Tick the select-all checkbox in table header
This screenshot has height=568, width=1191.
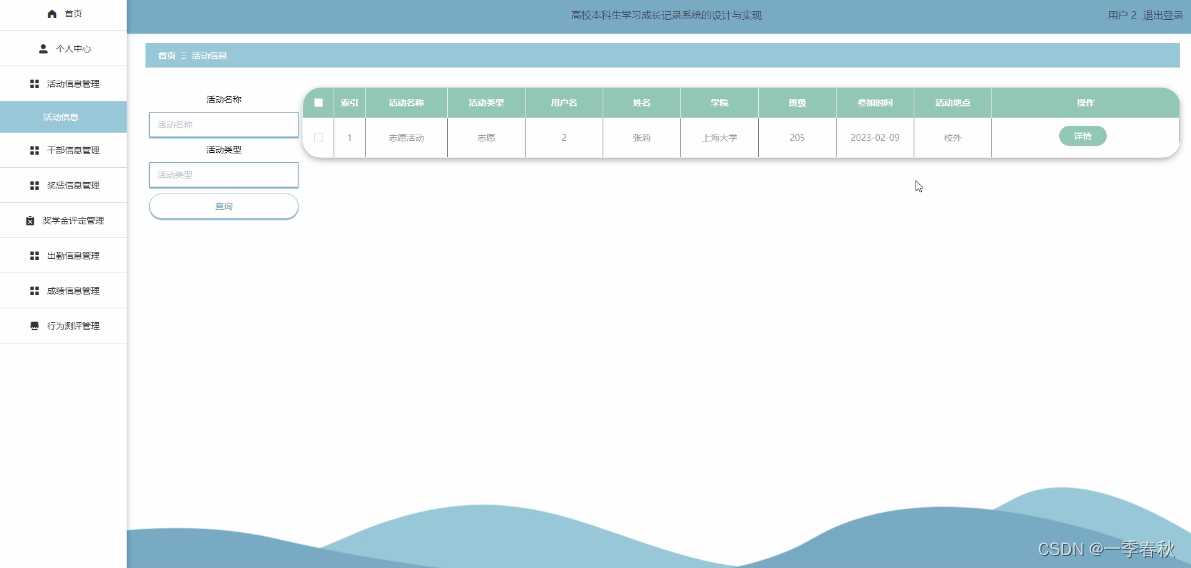[x=318, y=103]
